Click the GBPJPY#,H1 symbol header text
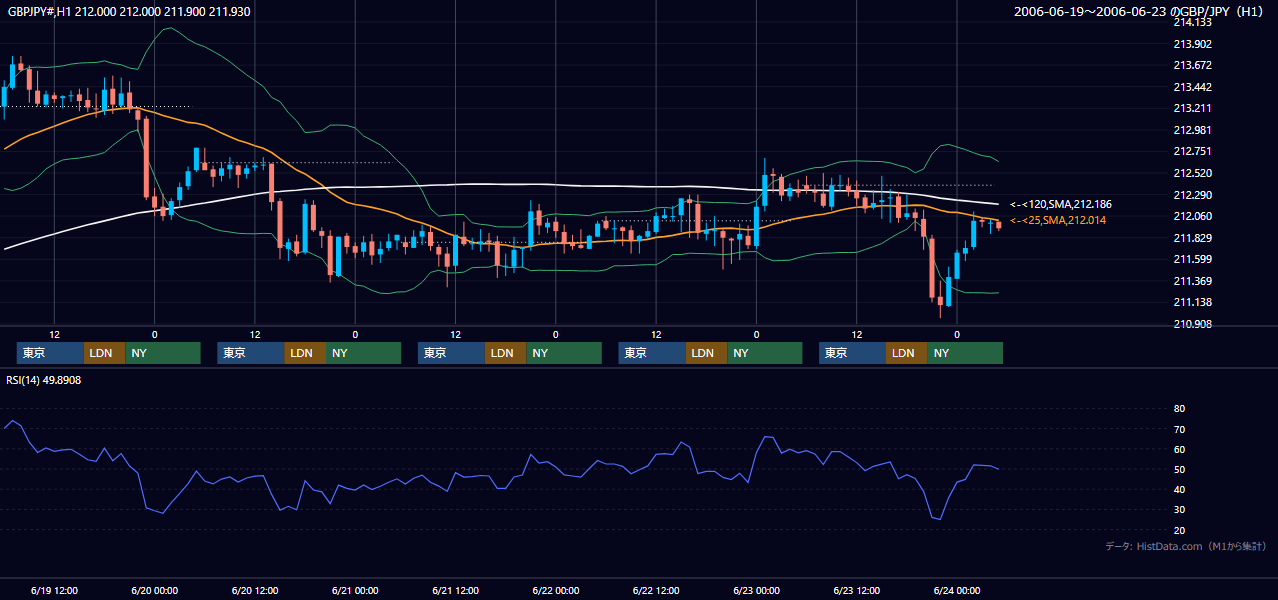 pos(128,11)
